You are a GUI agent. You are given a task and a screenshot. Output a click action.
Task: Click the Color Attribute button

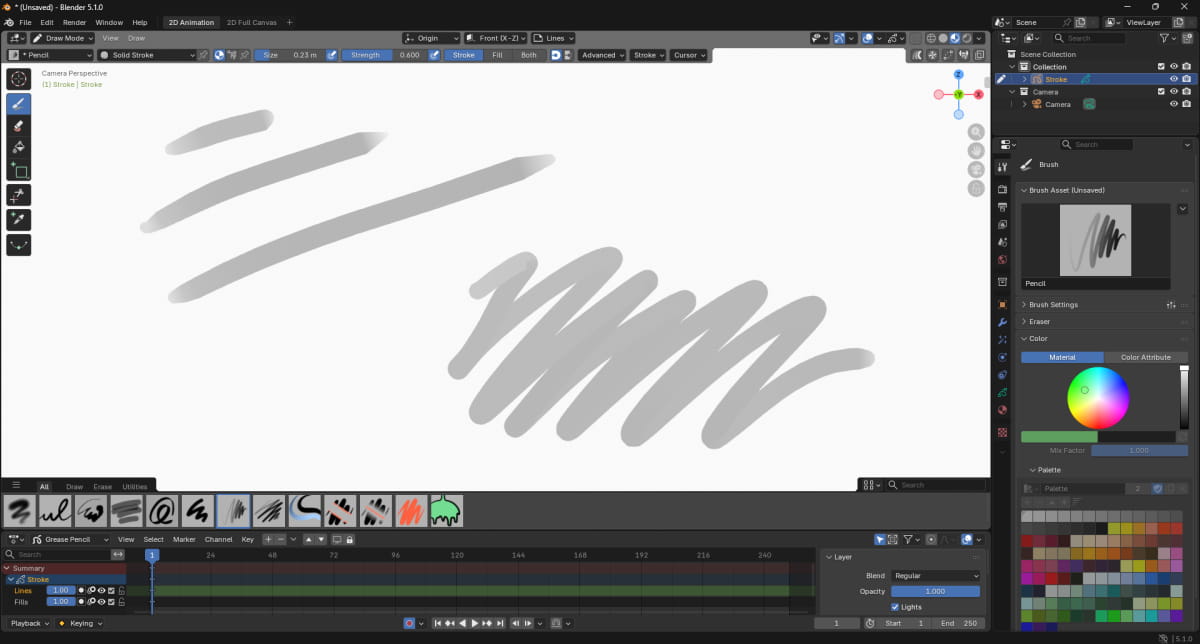click(1145, 357)
